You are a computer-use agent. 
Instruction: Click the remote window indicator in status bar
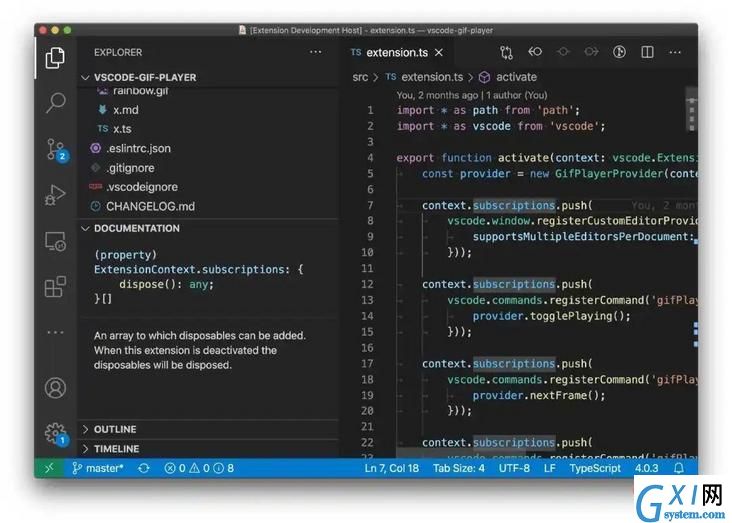[x=49, y=468]
